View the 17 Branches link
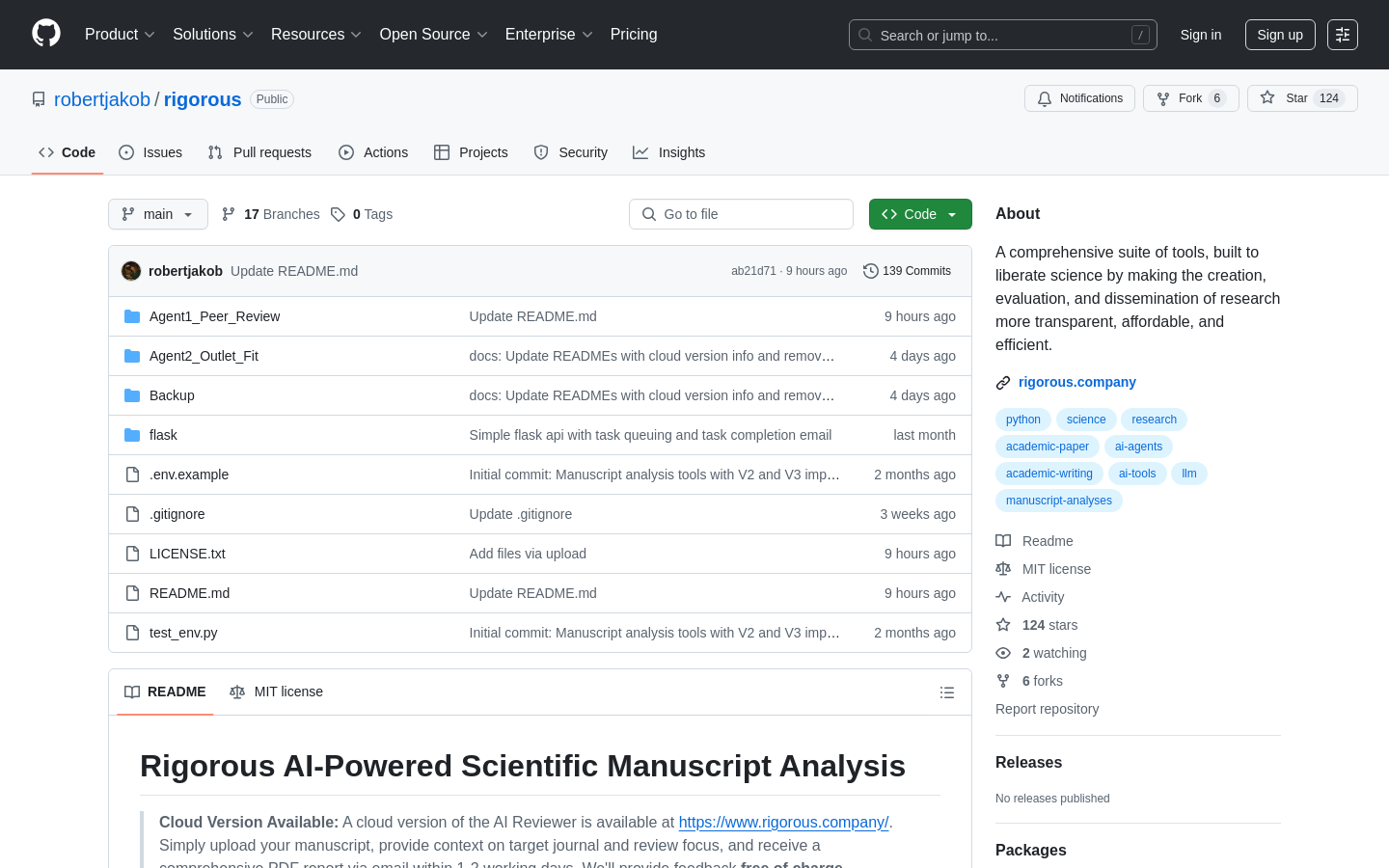Viewport: 1389px width, 868px height. (271, 214)
